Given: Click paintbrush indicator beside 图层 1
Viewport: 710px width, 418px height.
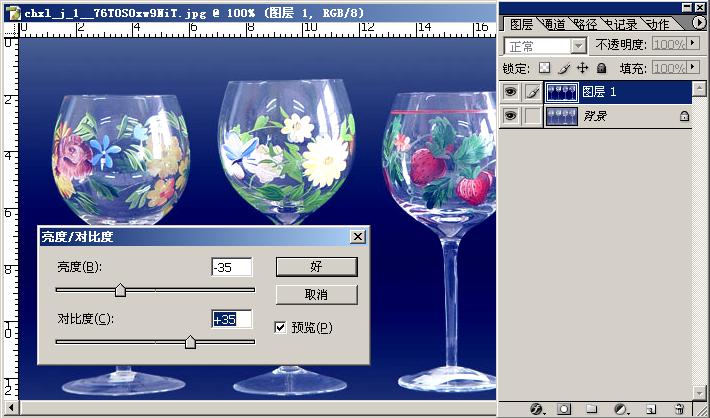Looking at the screenshot, I should [533, 92].
